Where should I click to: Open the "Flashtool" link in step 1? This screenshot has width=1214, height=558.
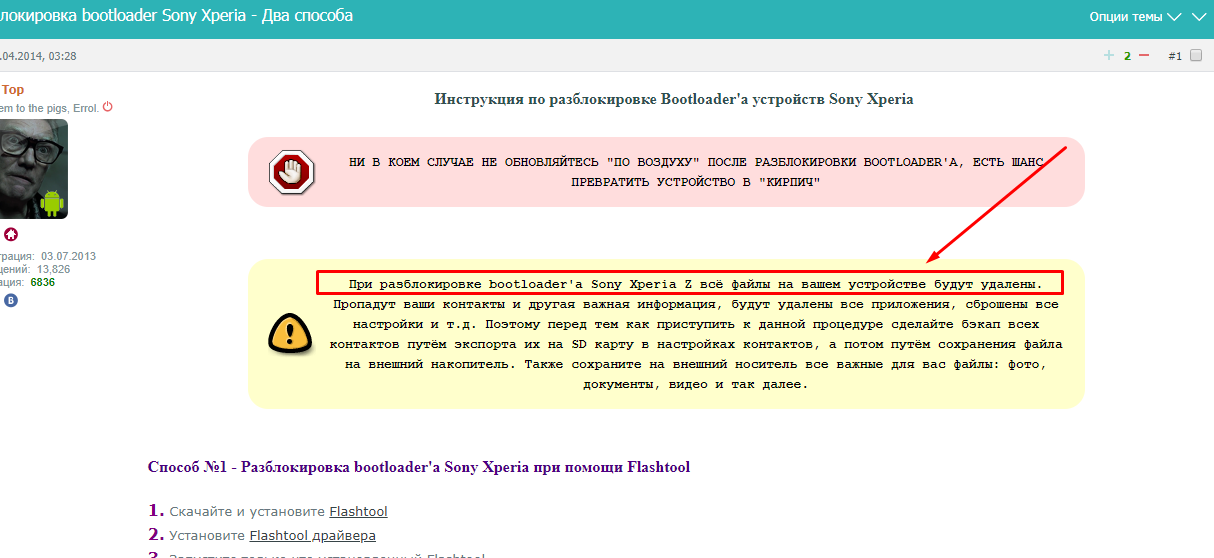358,511
